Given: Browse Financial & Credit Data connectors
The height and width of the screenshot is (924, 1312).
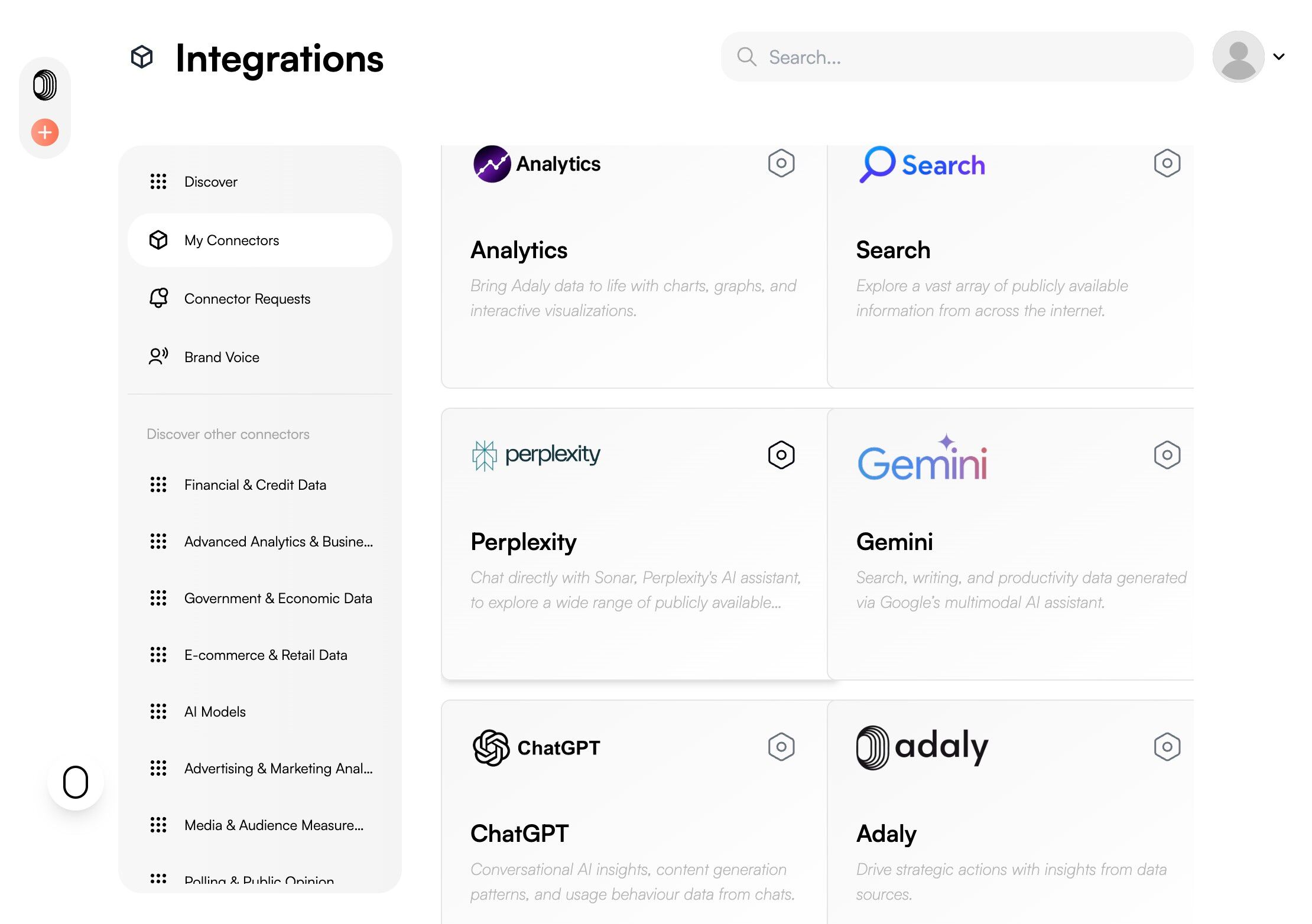Looking at the screenshot, I should click(x=255, y=485).
